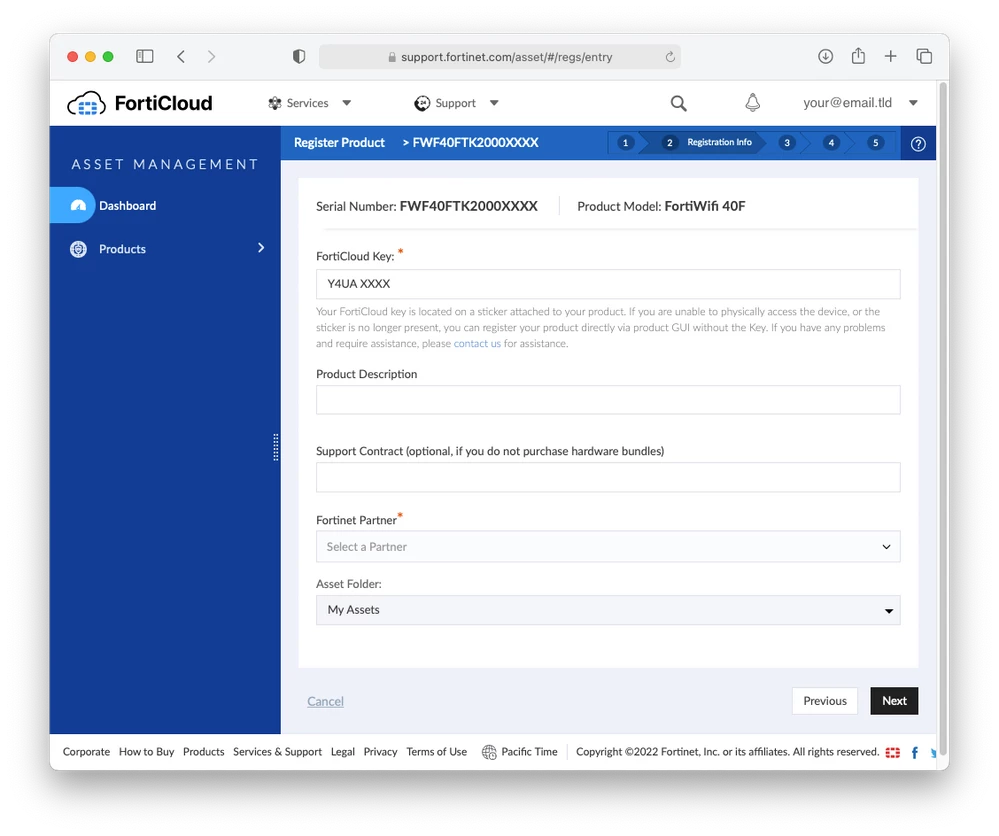999x836 pixels.
Task: Open the help question mark icon
Action: click(918, 144)
